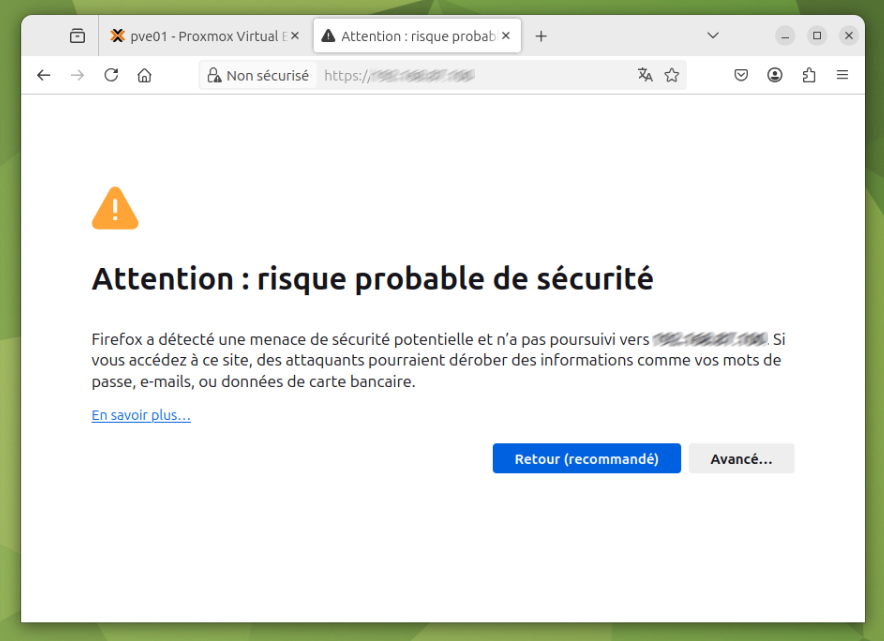Click the orange warning triangle
The image size is (884, 641).
coord(115,209)
